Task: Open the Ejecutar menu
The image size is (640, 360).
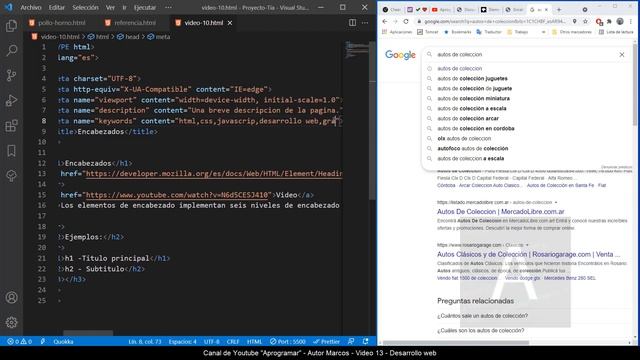Action: pyautogui.click(x=145, y=7)
